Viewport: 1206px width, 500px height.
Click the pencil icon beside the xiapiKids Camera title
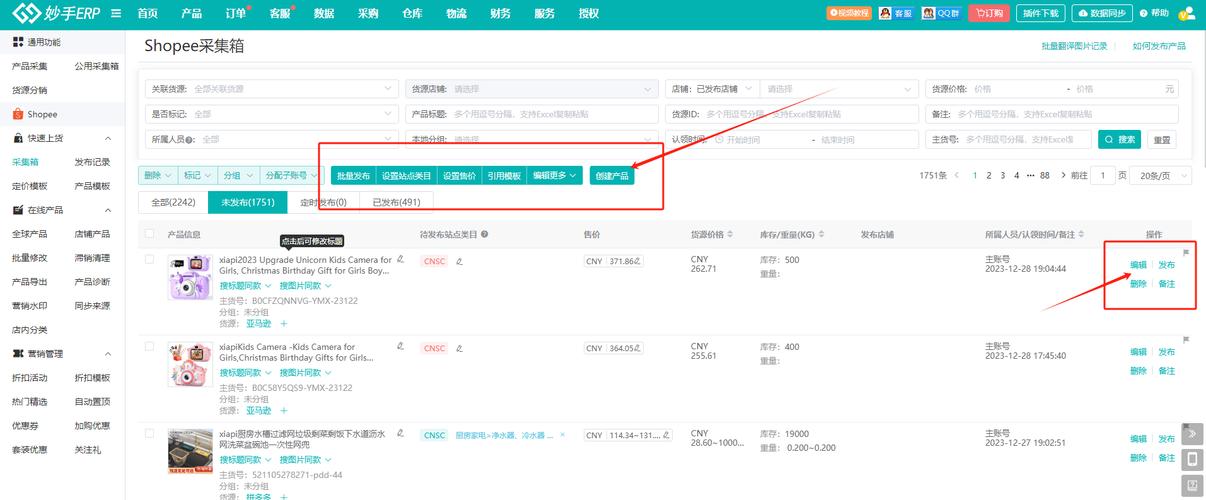pyautogui.click(x=400, y=346)
